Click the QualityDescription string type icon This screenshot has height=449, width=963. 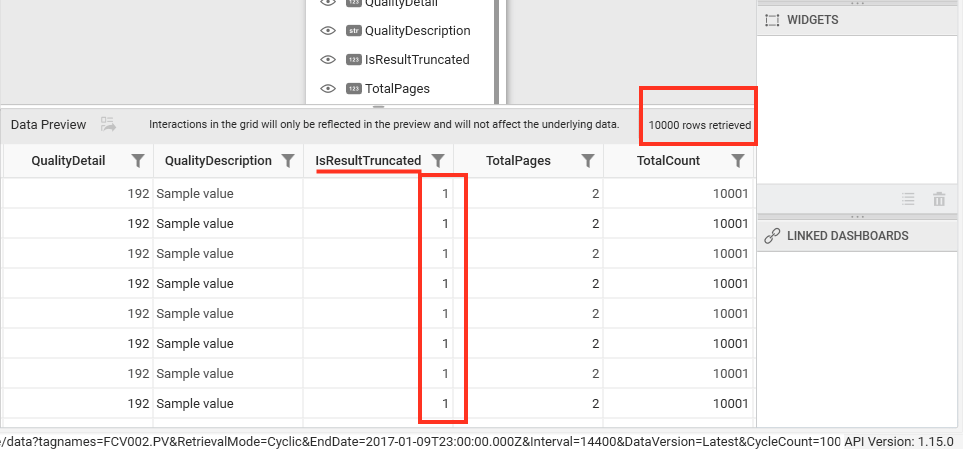tap(353, 31)
